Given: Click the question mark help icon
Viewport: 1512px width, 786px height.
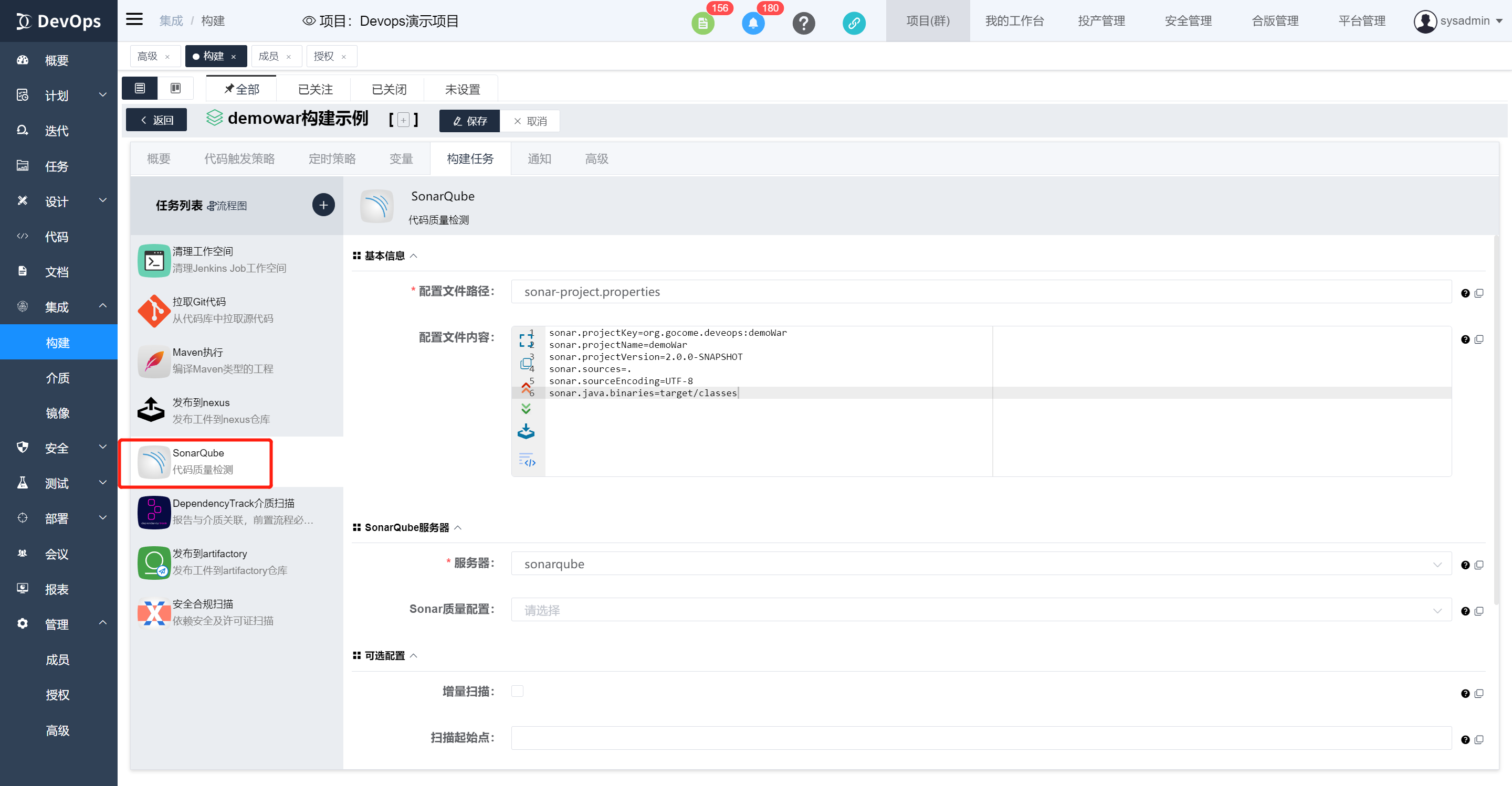Looking at the screenshot, I should tap(804, 24).
